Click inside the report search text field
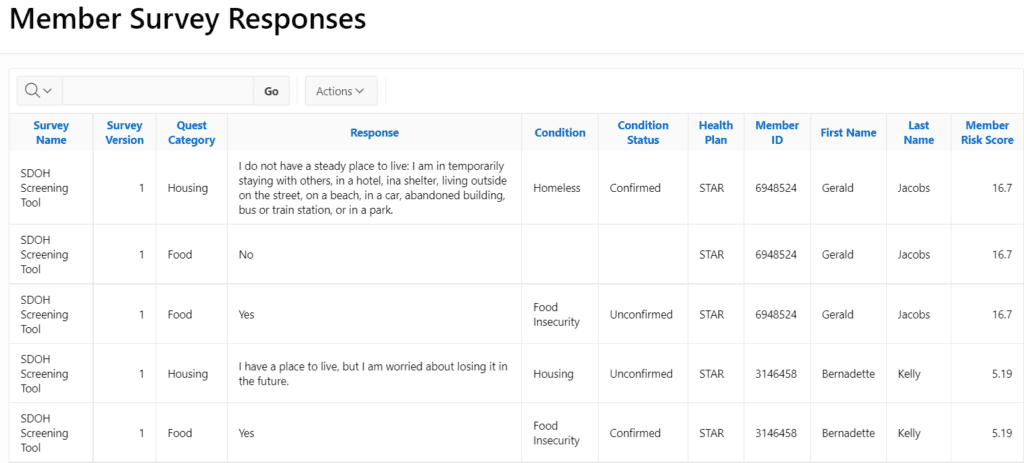 (x=157, y=91)
